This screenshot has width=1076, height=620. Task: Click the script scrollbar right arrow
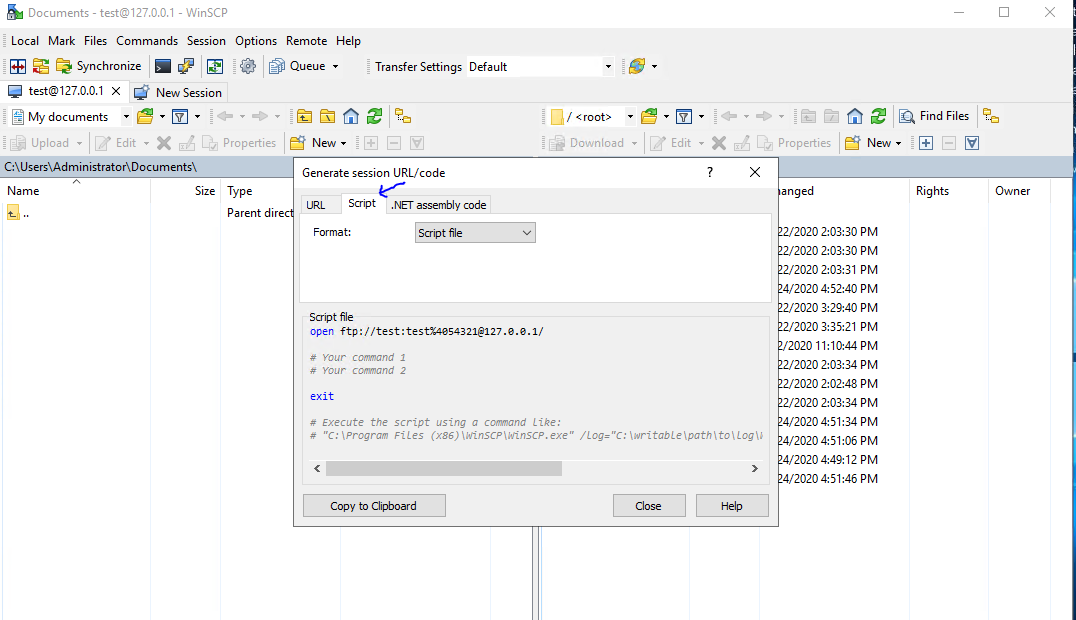755,468
